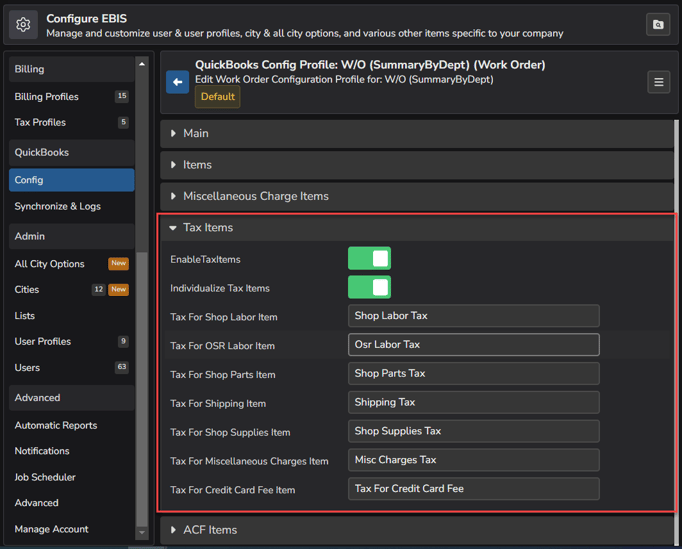Toggle the Individualize Tax Items switch

coord(369,288)
